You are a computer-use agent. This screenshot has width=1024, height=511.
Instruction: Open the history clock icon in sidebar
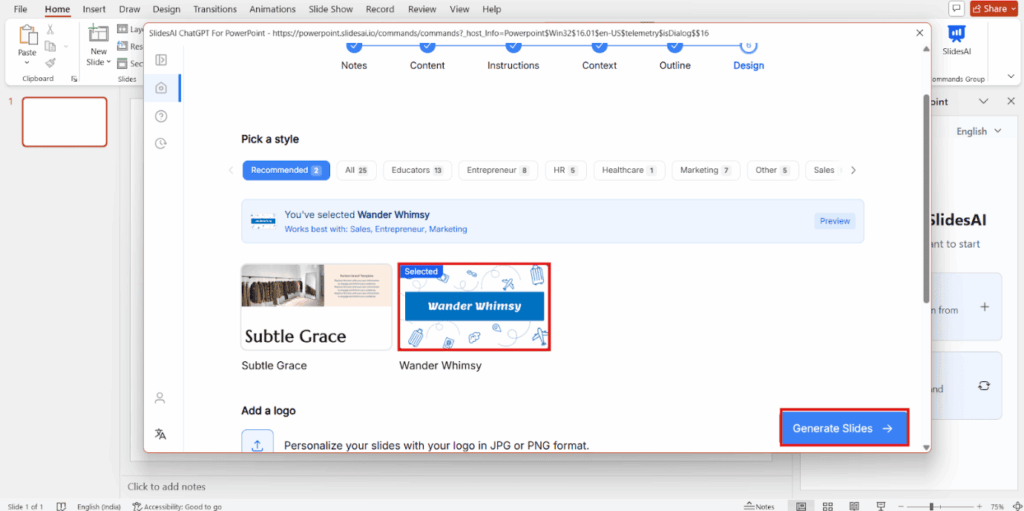click(160, 144)
